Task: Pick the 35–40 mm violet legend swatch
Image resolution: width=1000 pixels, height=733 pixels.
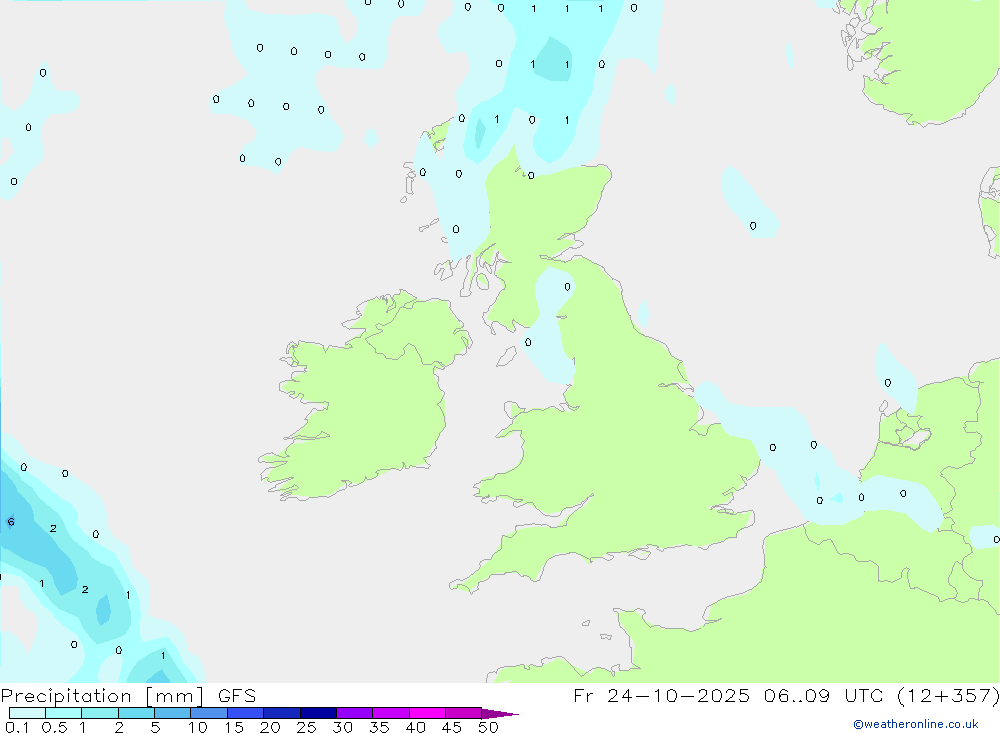Action: (x=390, y=713)
